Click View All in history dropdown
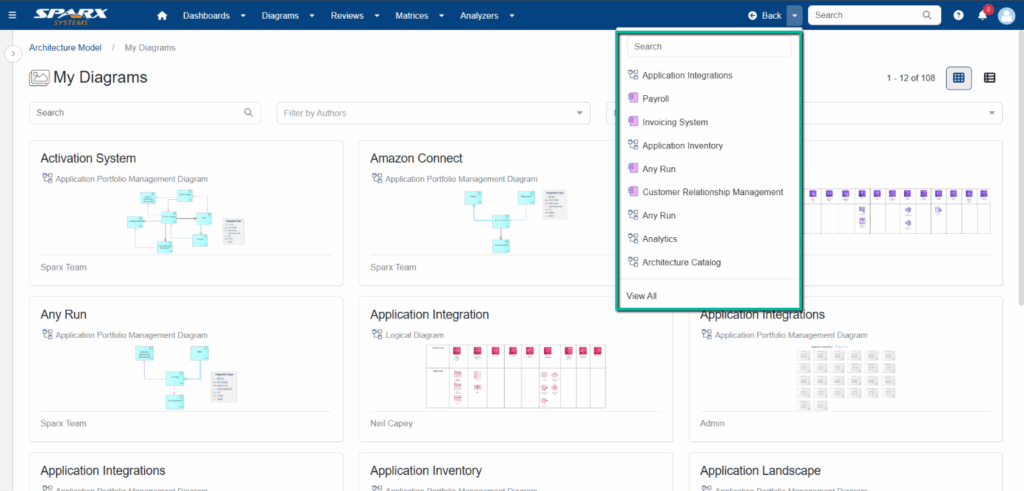 tap(641, 296)
